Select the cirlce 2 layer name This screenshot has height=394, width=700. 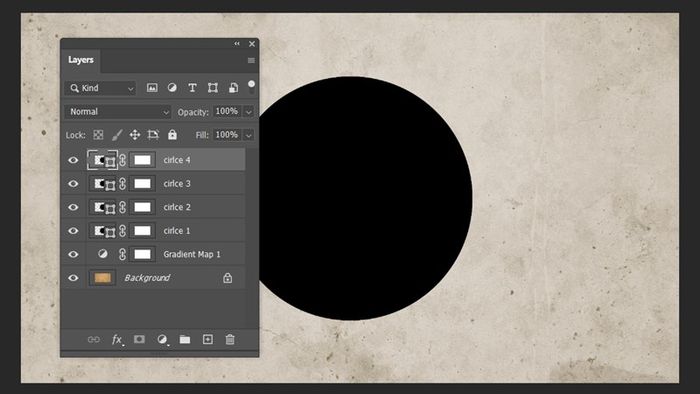click(x=177, y=207)
